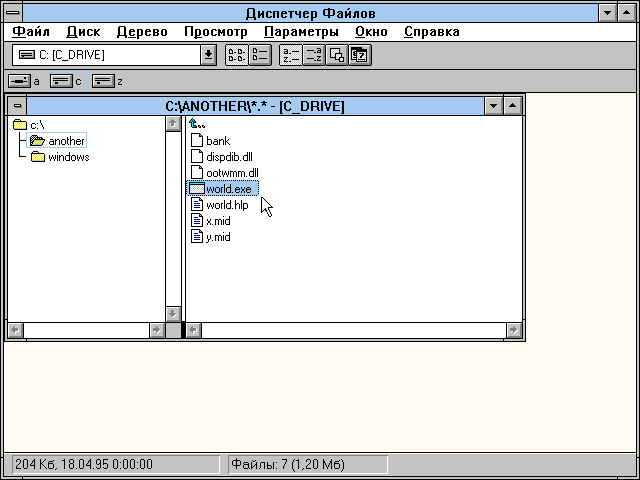Select the 'windows' folder name in tree
Image resolution: width=640 pixels, height=480 pixels.
tap(69, 157)
